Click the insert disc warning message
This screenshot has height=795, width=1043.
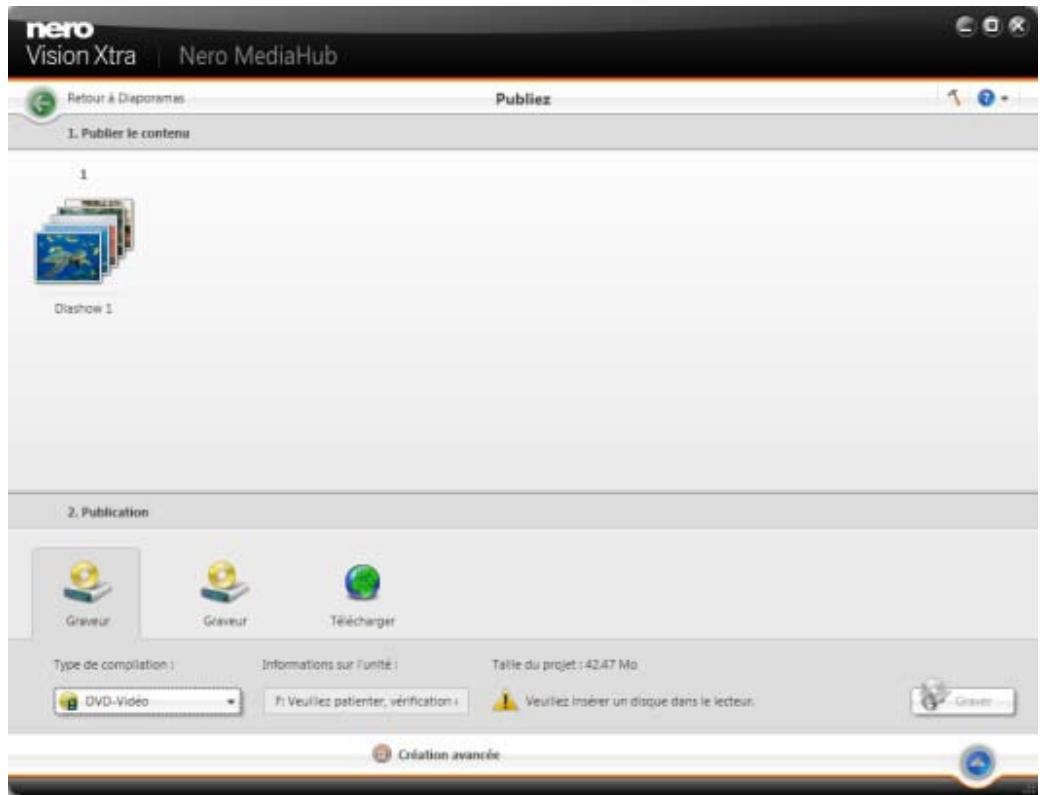[640, 701]
